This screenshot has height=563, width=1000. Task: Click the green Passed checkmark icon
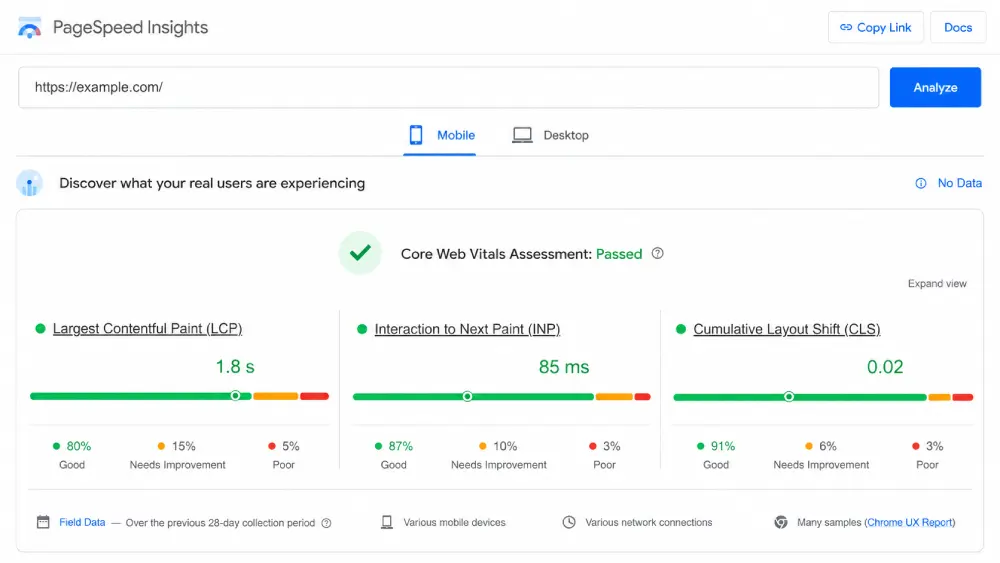pos(360,253)
